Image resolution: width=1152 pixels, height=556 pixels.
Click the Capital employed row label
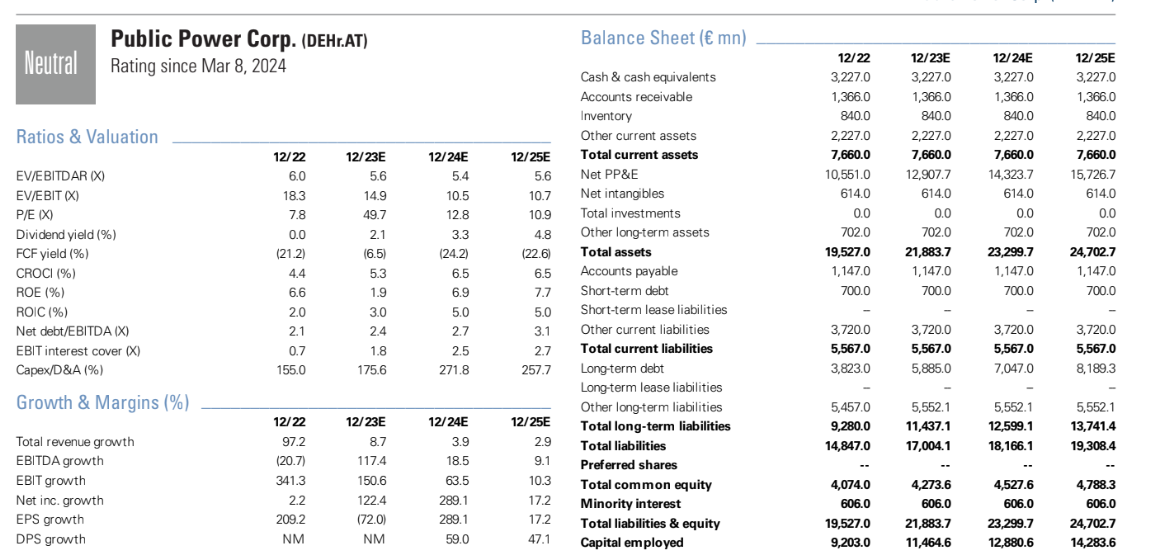coord(632,543)
